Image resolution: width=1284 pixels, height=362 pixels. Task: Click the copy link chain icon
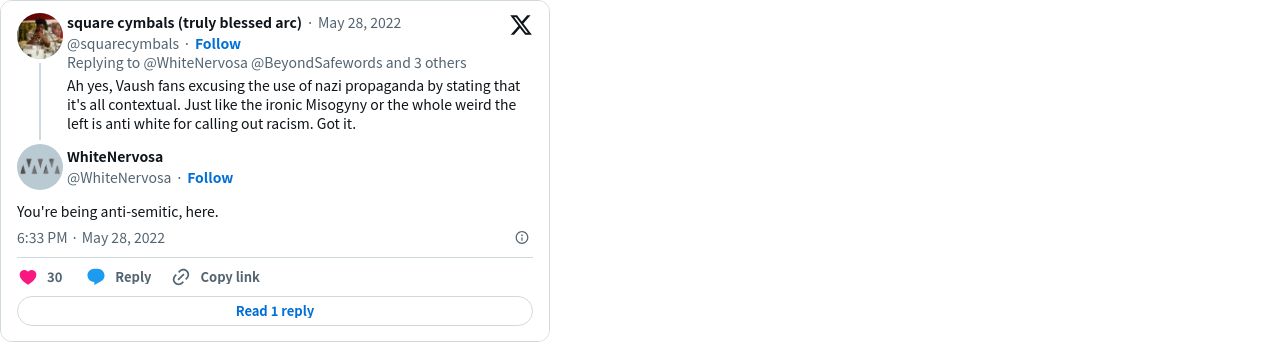181,277
